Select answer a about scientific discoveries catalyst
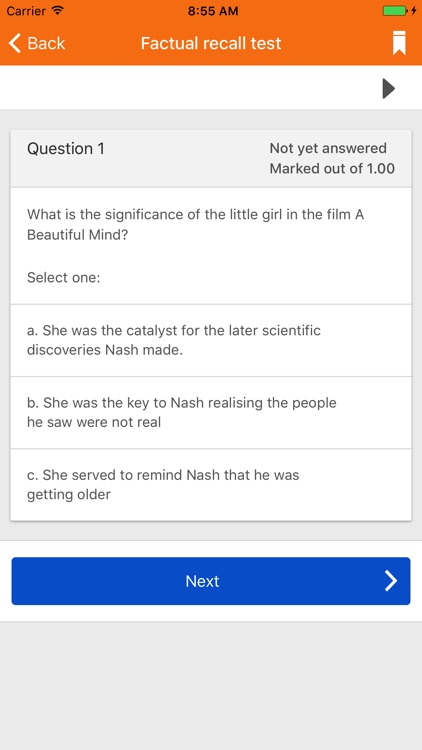This screenshot has height=750, width=422. (x=211, y=340)
